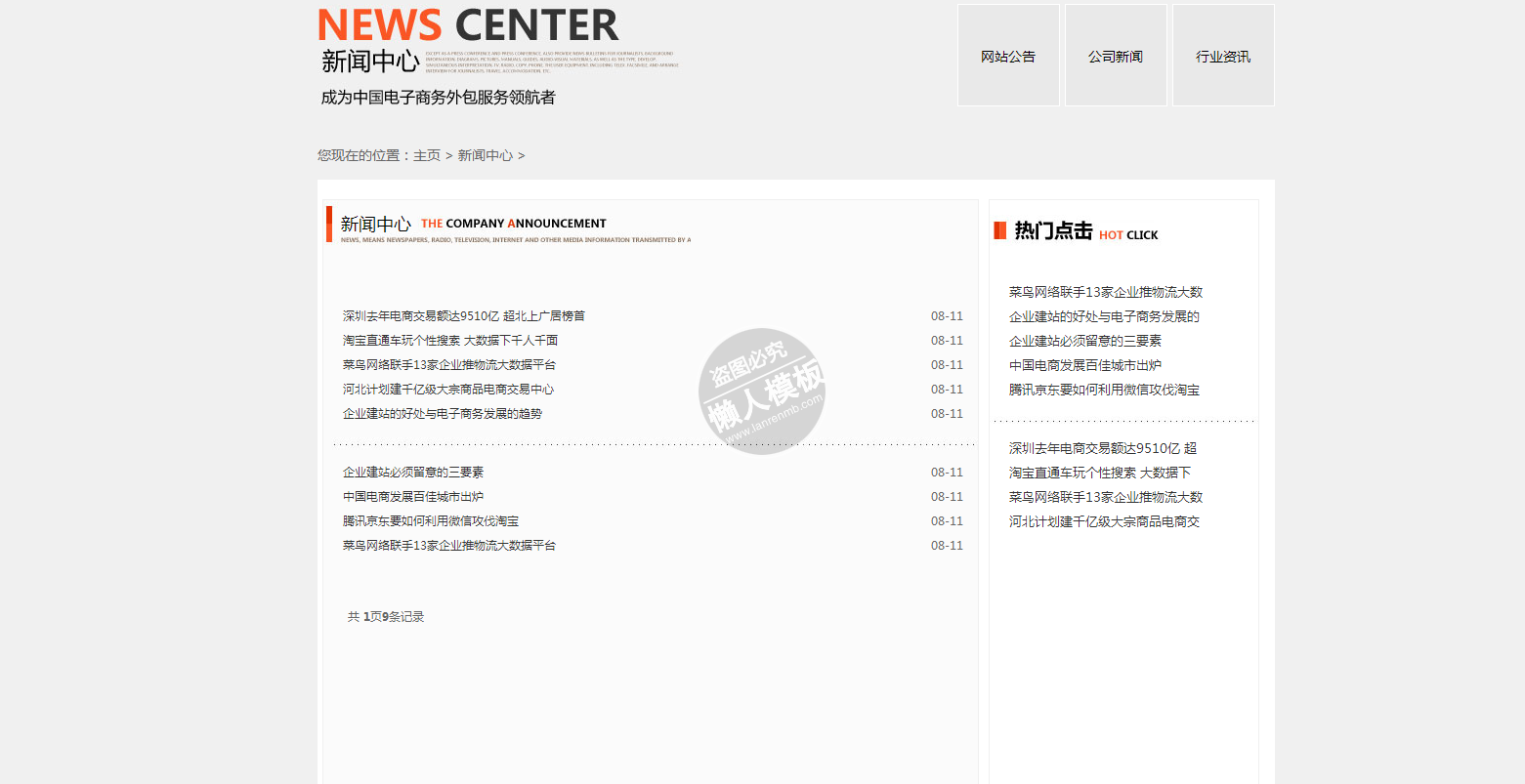Open 企业建站的好处与电子商务发展的 in hot click sidebar
Viewport: 1525px width, 784px height.
[1104, 316]
